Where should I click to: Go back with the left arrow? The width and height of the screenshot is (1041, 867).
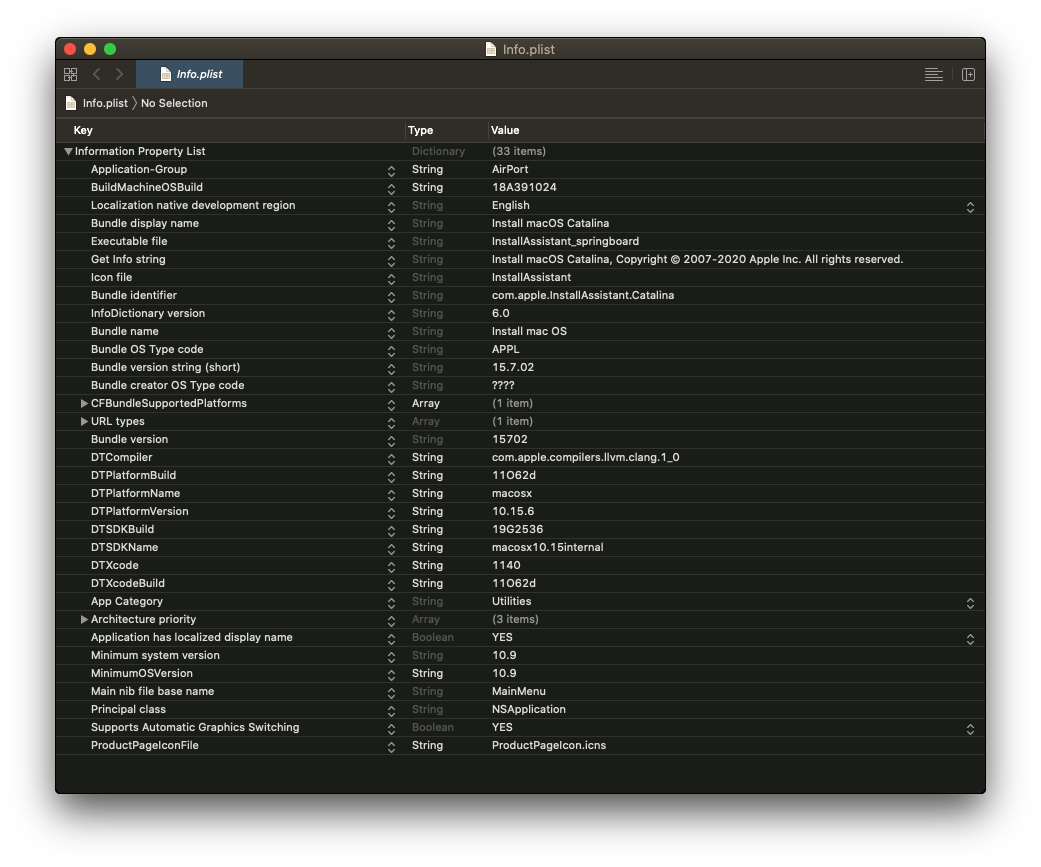click(x=97, y=74)
